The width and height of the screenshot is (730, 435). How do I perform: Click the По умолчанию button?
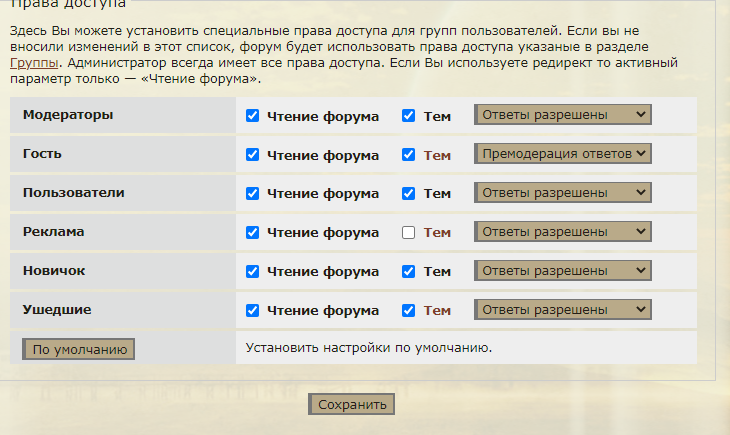point(79,349)
